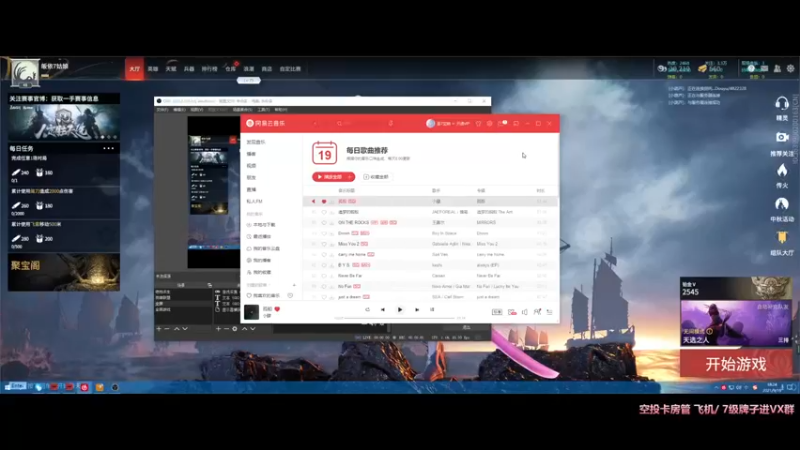The width and height of the screenshot is (800, 450).
Task: Click the 开始游戏 start game button
Action: [x=736, y=364]
